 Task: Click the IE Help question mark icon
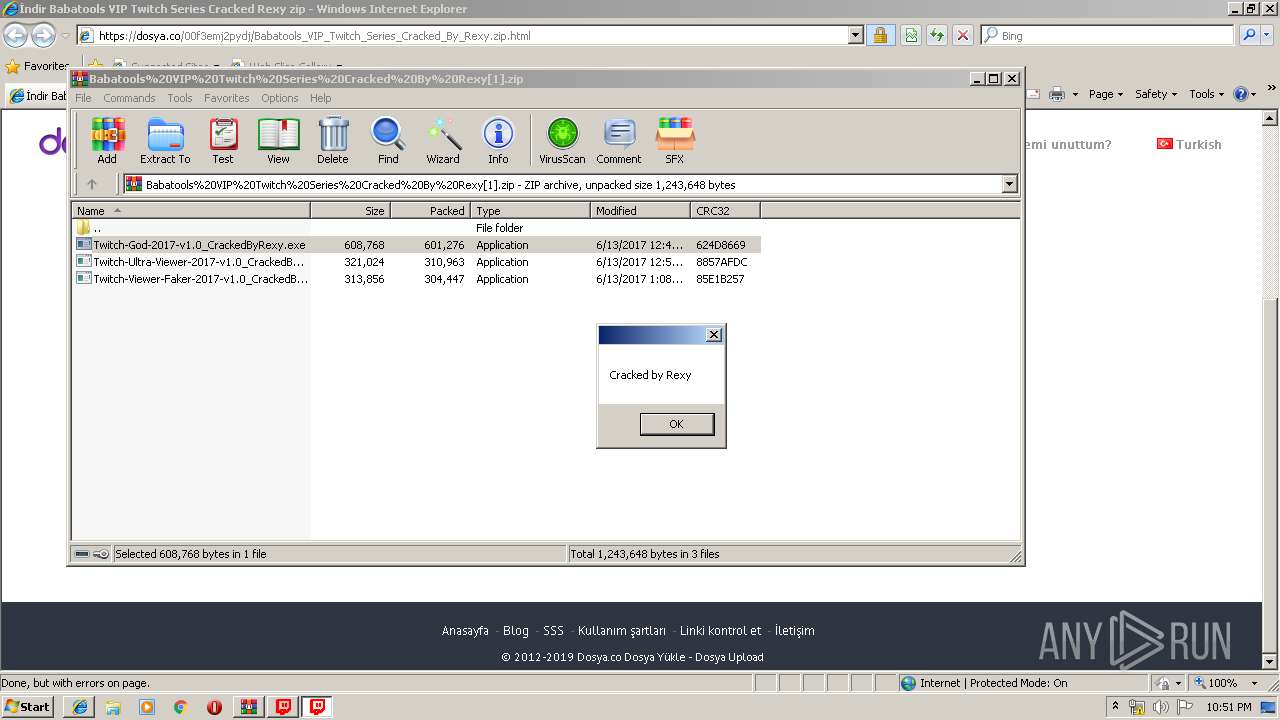[x=1240, y=94]
